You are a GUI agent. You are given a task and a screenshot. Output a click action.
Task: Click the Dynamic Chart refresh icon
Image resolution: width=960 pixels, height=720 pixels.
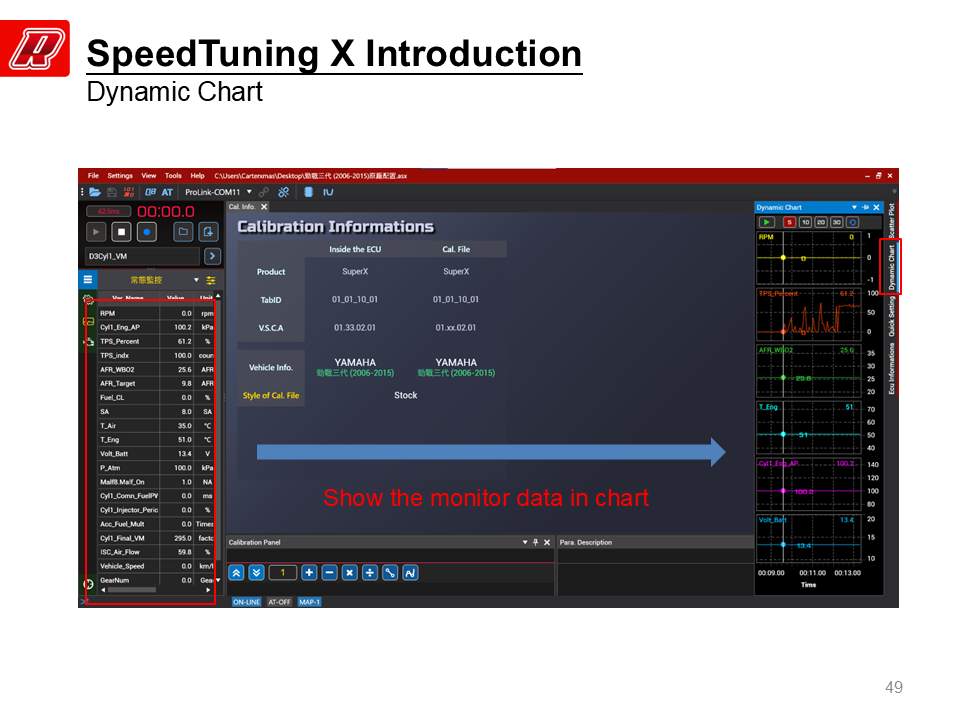[852, 222]
